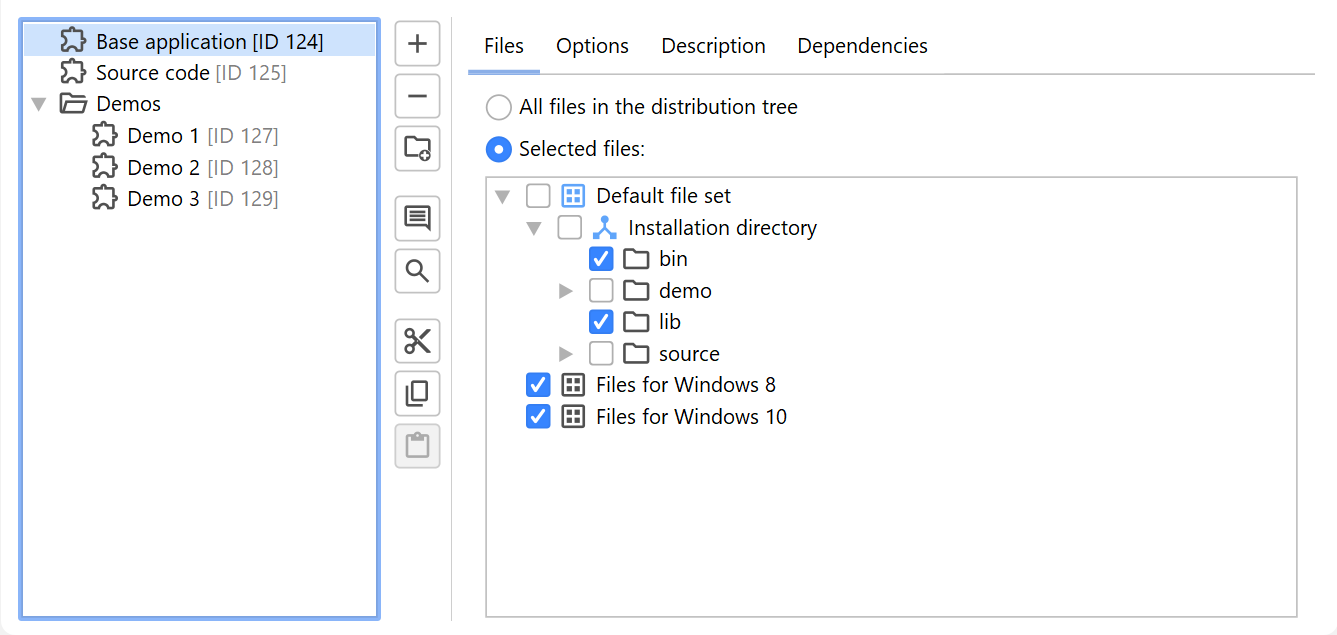The image size is (1337, 635).
Task: Click the comment speech bubble icon
Action: [417, 218]
